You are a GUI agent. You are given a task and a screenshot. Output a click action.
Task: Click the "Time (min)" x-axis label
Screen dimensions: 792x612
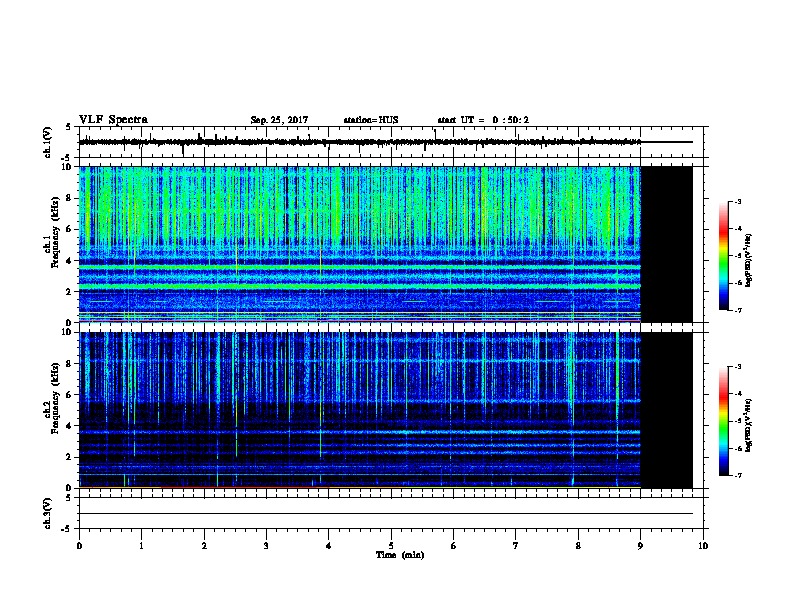[x=400, y=555]
